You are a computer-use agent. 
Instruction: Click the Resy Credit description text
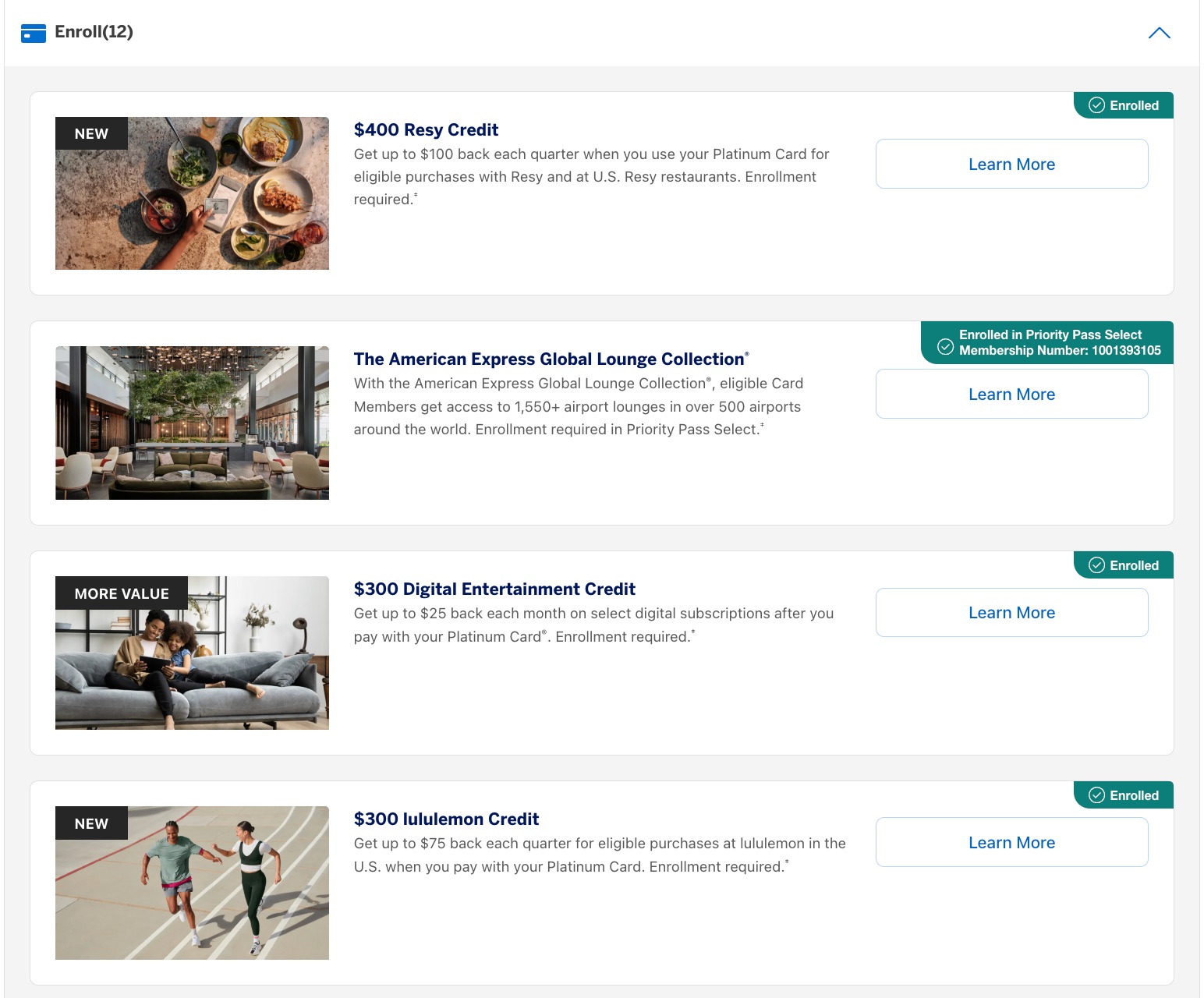(591, 177)
